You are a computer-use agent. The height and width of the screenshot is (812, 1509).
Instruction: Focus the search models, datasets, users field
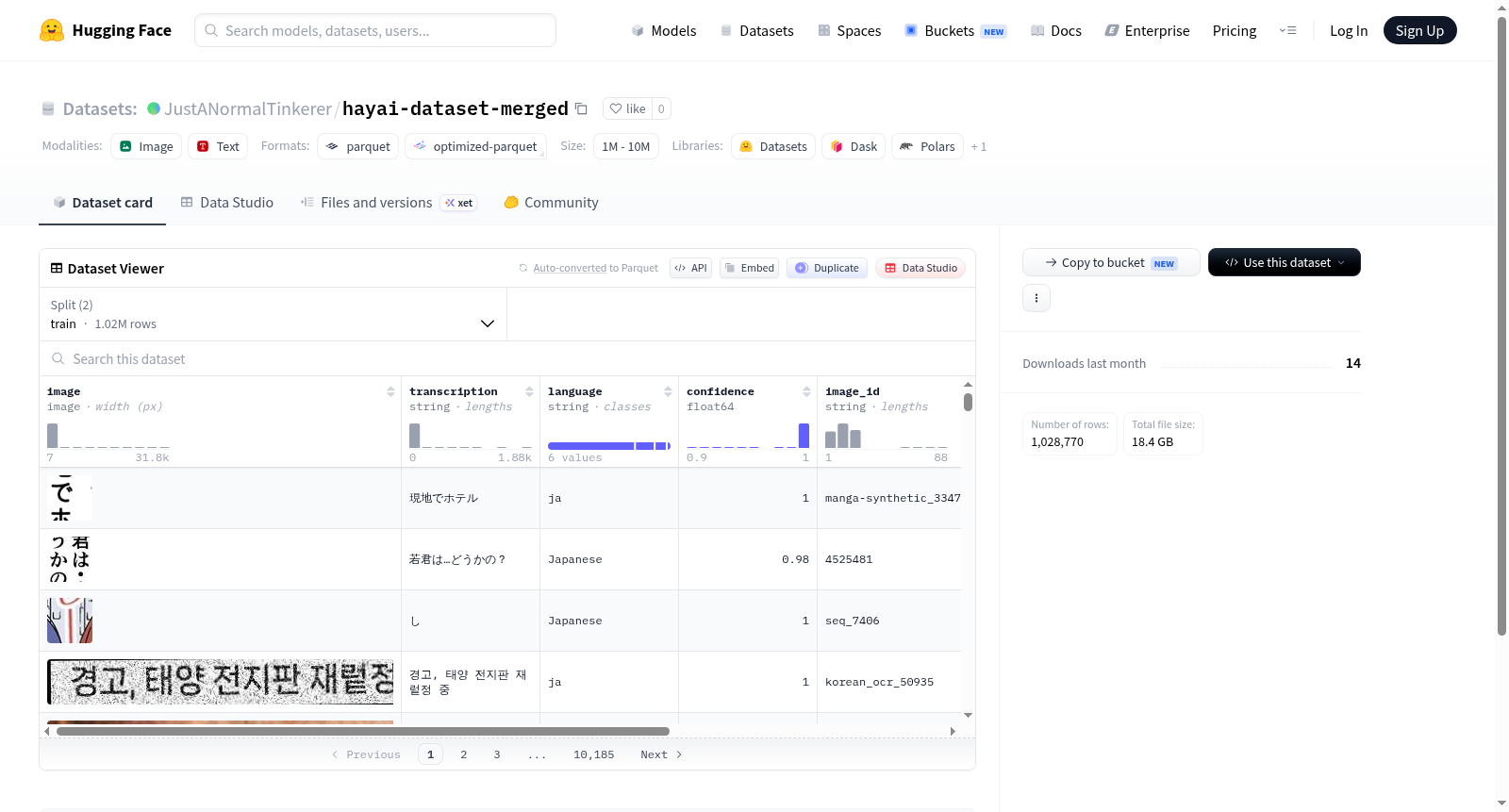point(375,30)
